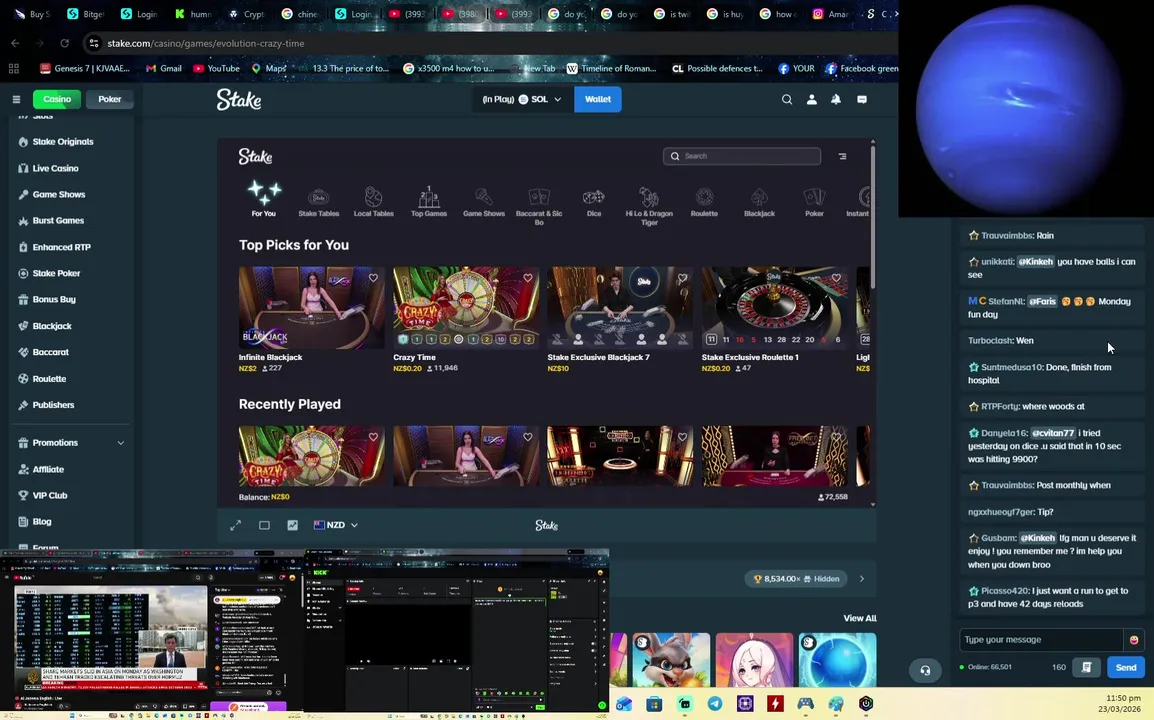
Task: Enter fullscreen mode for the game
Action: tap(236, 525)
